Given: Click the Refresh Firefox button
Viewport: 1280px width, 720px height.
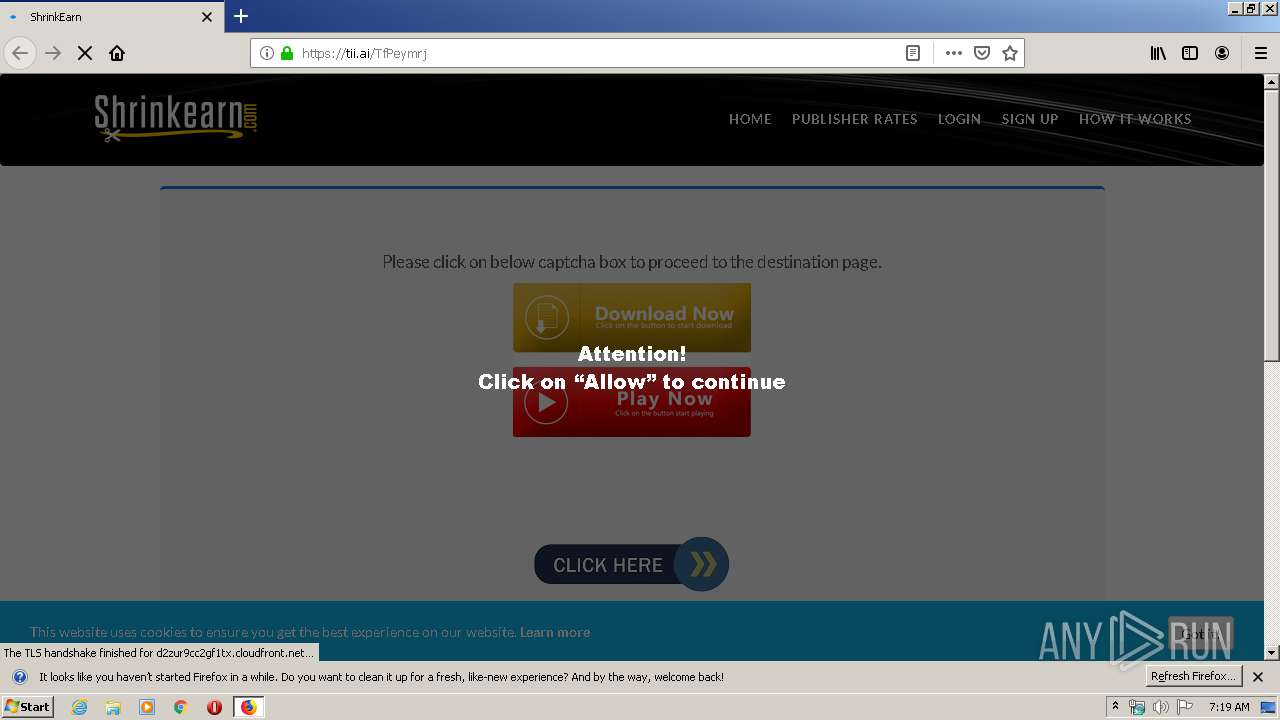Looking at the screenshot, I should pyautogui.click(x=1195, y=676).
